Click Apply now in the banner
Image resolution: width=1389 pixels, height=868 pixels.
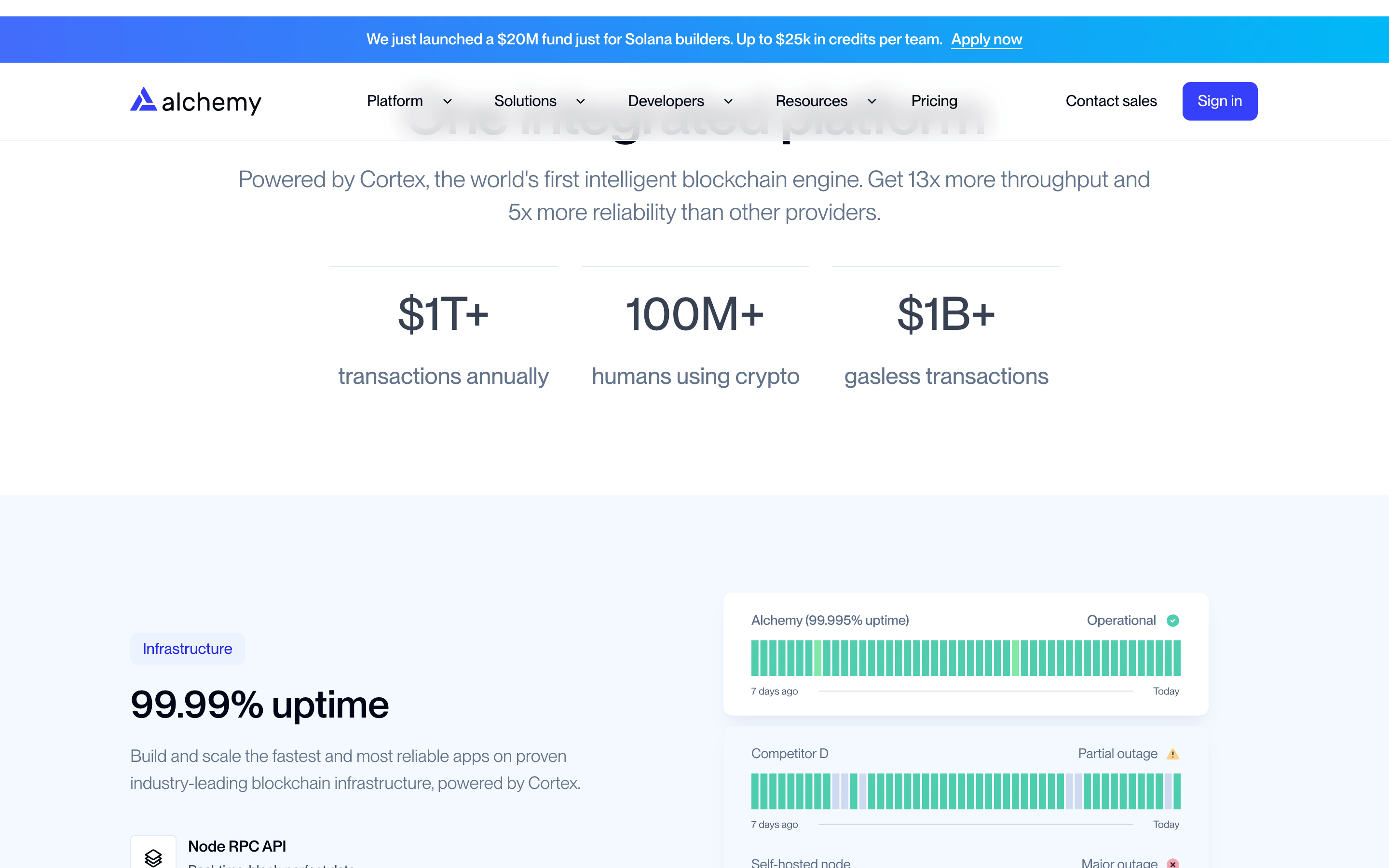[x=987, y=40]
